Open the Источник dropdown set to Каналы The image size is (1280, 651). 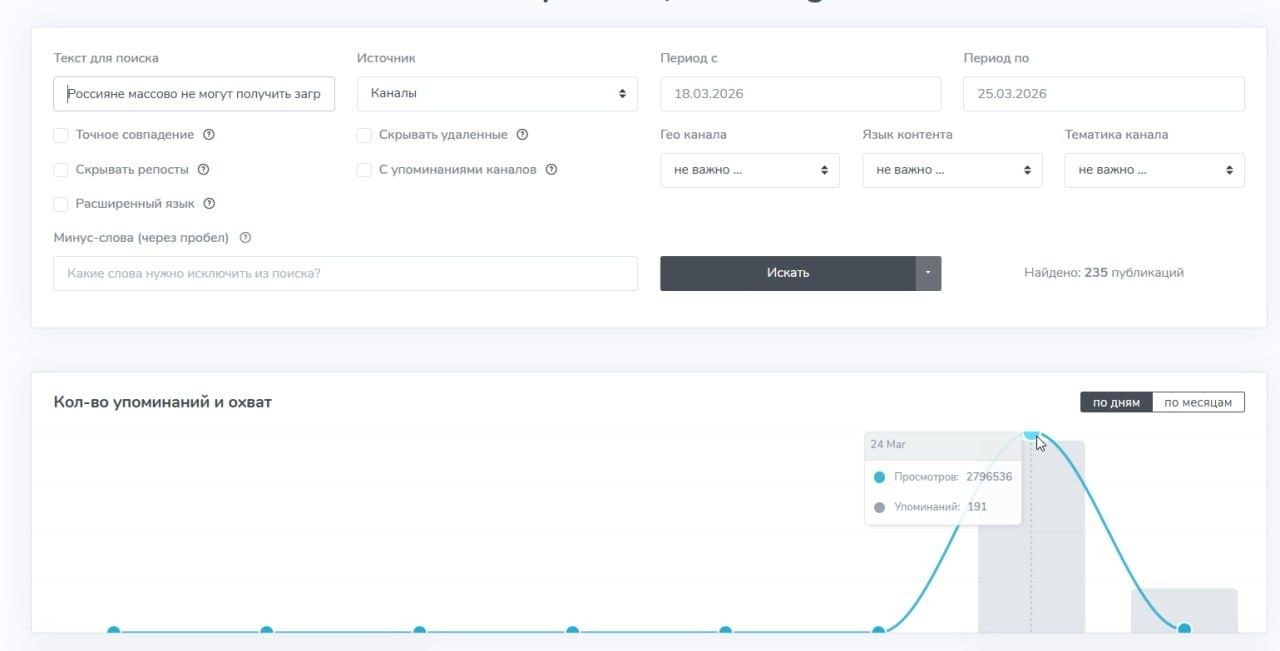(497, 94)
